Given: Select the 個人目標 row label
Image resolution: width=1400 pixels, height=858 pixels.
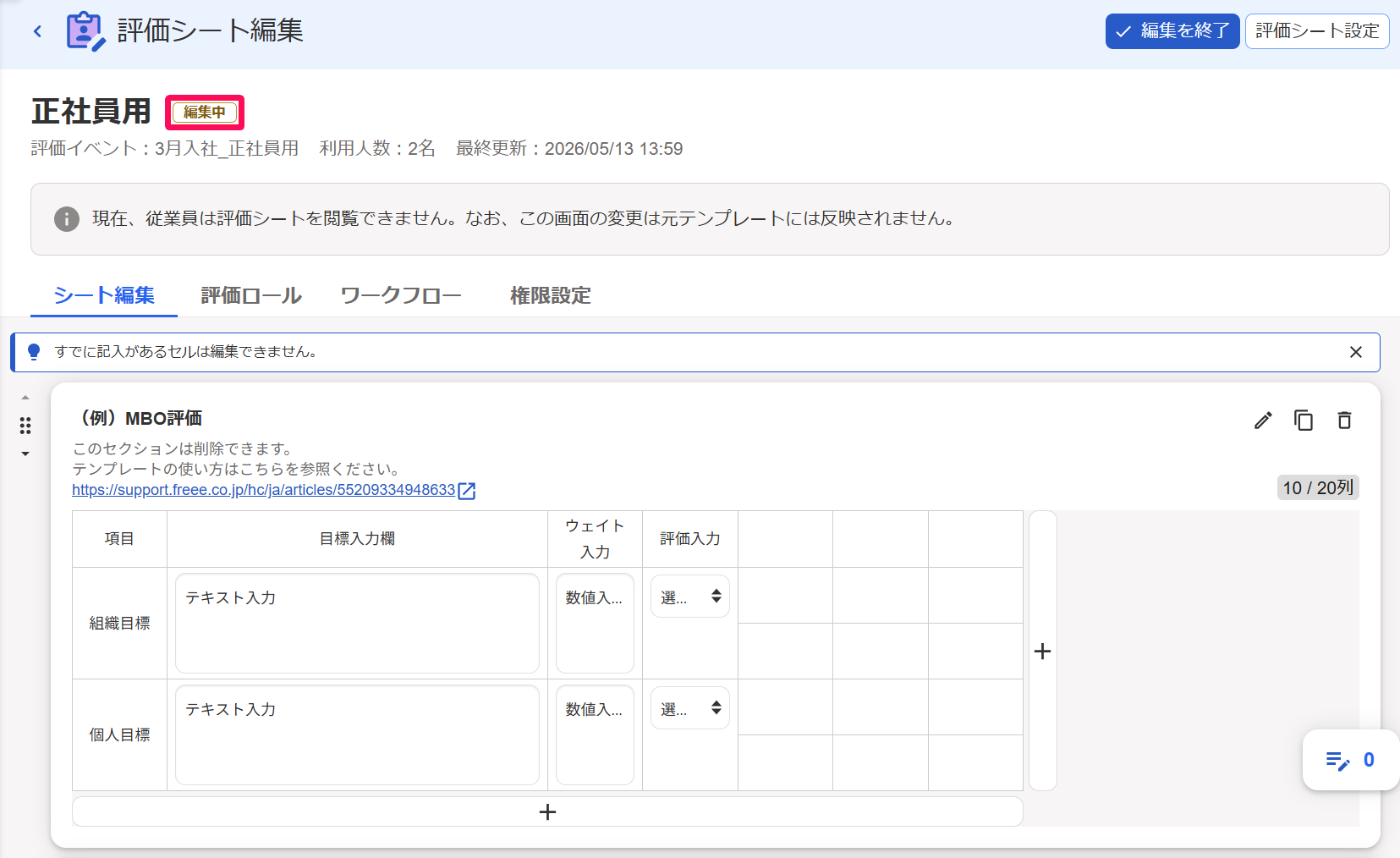Looking at the screenshot, I should [119, 735].
